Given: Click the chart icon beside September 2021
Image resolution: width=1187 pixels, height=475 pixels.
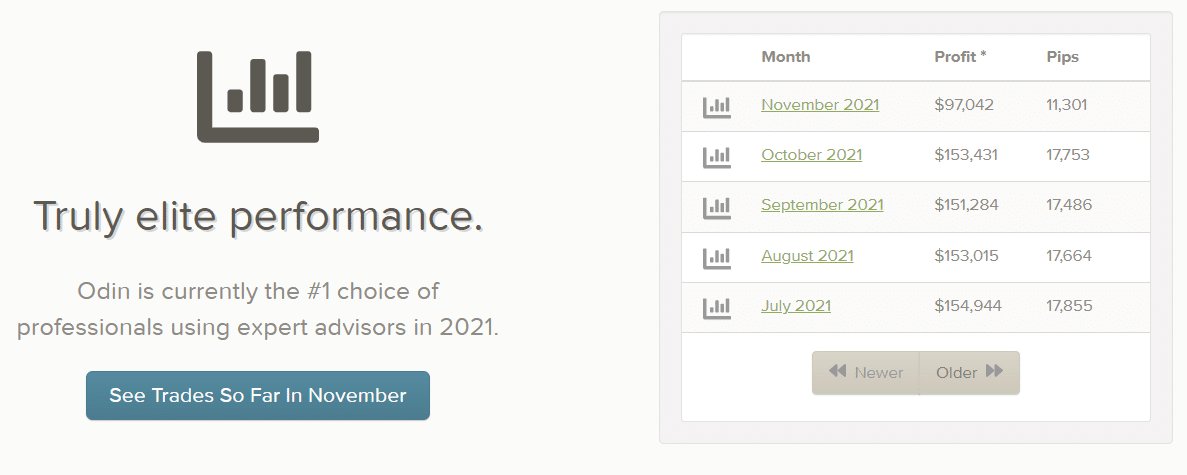Looking at the screenshot, I should [x=717, y=207].
